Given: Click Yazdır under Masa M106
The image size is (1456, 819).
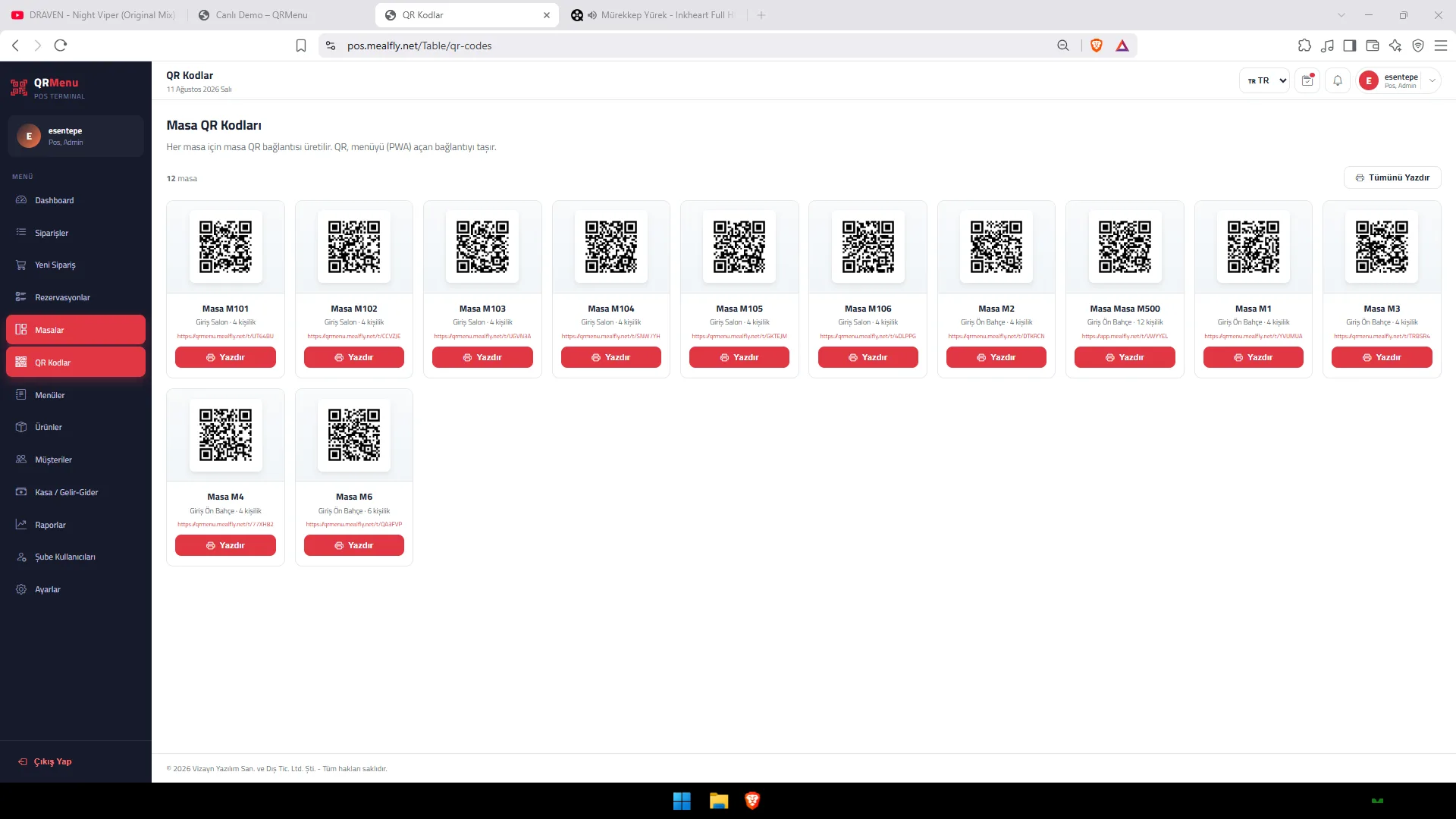Looking at the screenshot, I should tap(868, 357).
